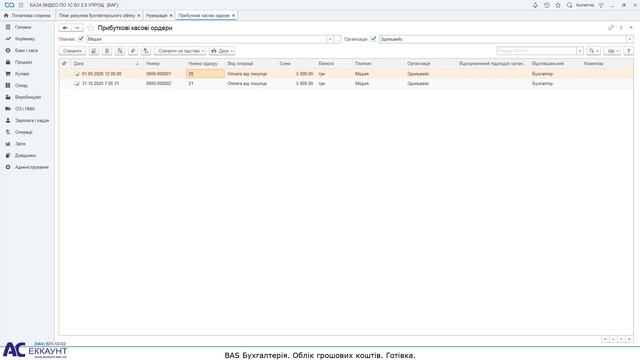Open the magnifier search options dropdown
Viewport: 640px width, 360px height.
pyautogui.click(x=593, y=51)
